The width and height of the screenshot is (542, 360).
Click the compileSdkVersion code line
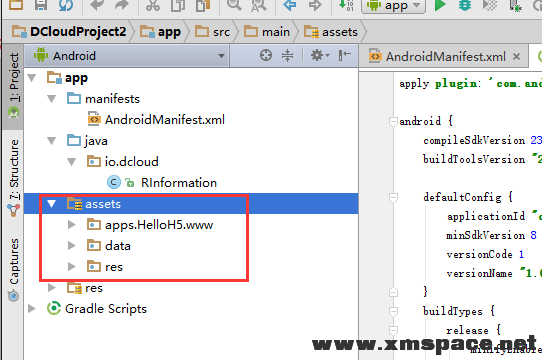pos(482,140)
